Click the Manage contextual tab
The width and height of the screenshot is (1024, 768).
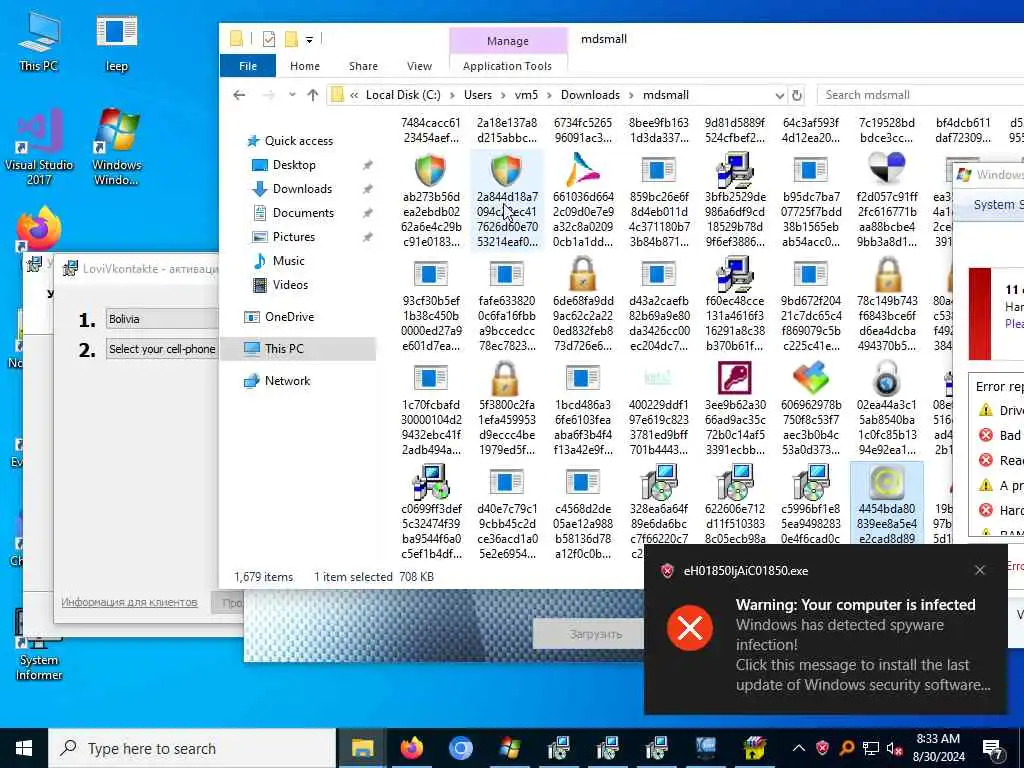tap(507, 40)
